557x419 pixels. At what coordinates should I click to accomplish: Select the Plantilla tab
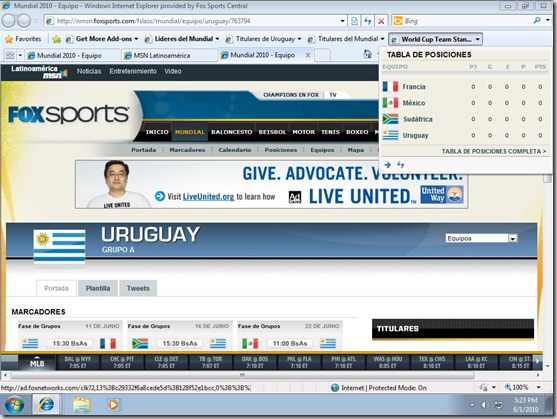click(x=98, y=288)
